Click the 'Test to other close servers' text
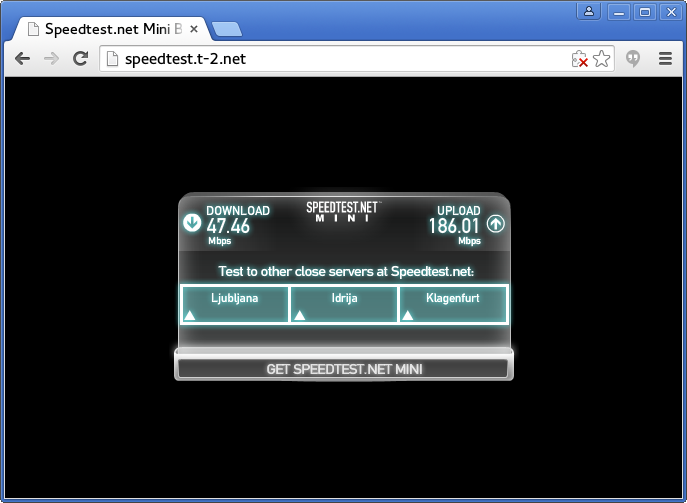Image resolution: width=687 pixels, height=503 pixels. click(346, 271)
